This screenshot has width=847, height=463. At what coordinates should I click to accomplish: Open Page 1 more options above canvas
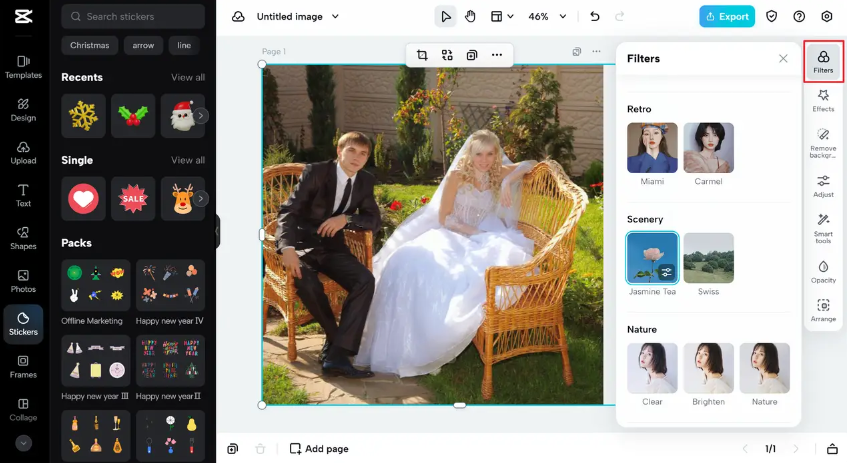[x=596, y=52]
